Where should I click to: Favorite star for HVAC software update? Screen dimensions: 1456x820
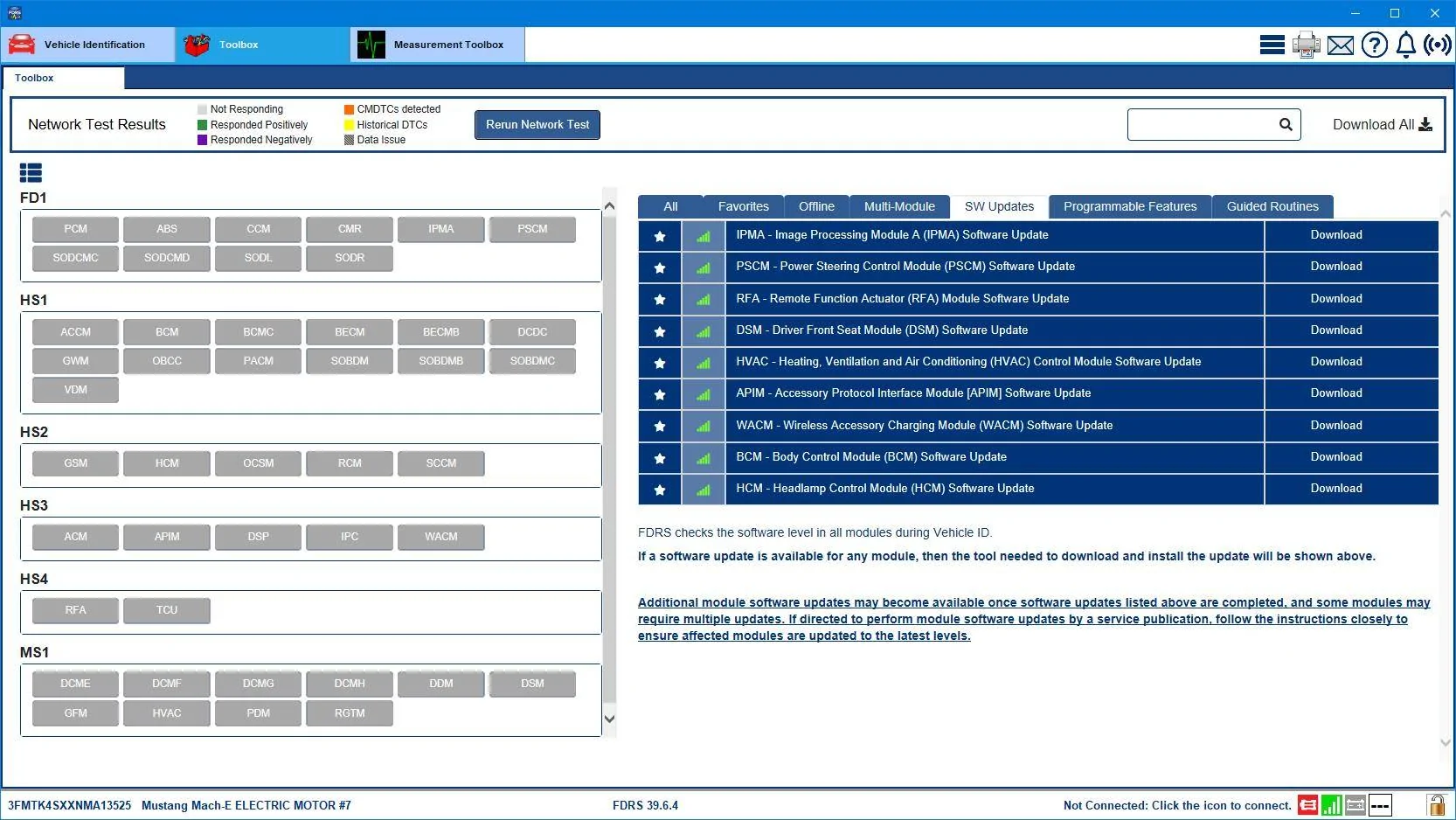click(660, 362)
